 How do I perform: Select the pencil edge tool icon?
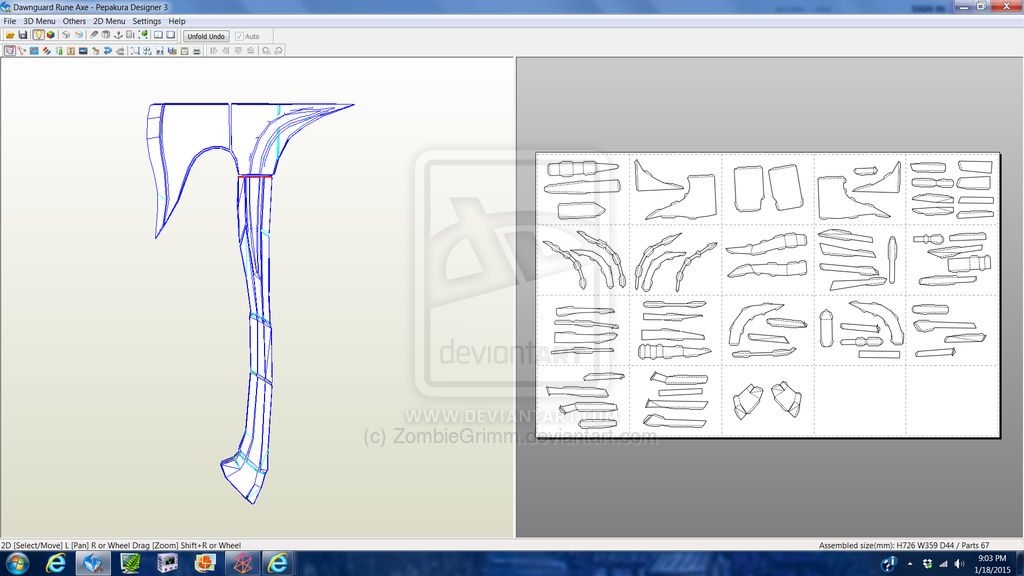(x=94, y=35)
